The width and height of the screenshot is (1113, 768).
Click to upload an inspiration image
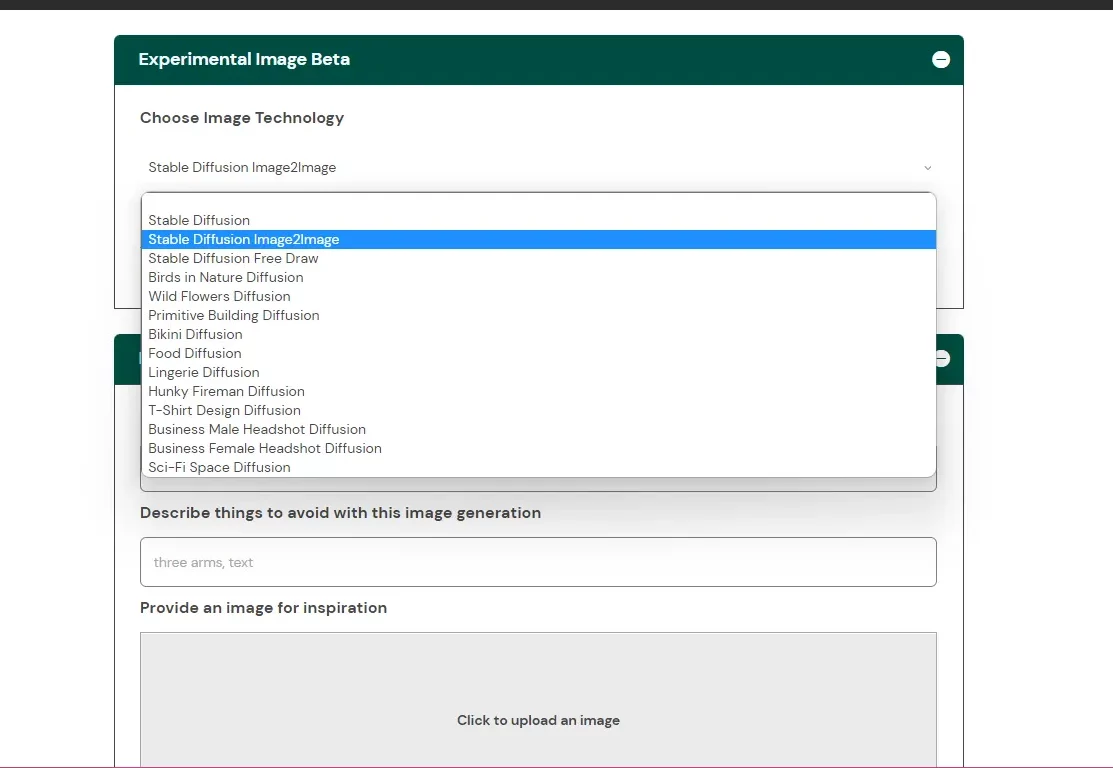[538, 720]
